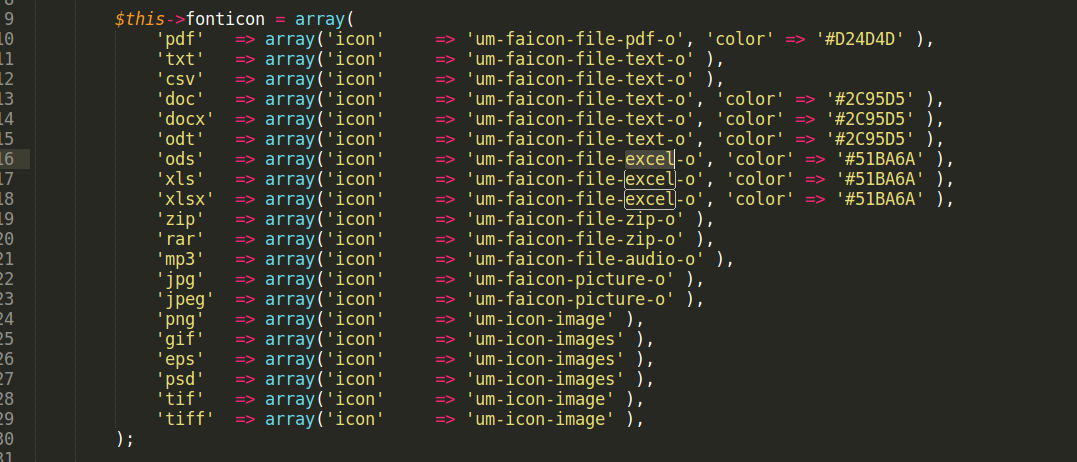Click the outlined 'excel' on the 'xls' line
The height and width of the screenshot is (462, 1077).
[x=649, y=179]
